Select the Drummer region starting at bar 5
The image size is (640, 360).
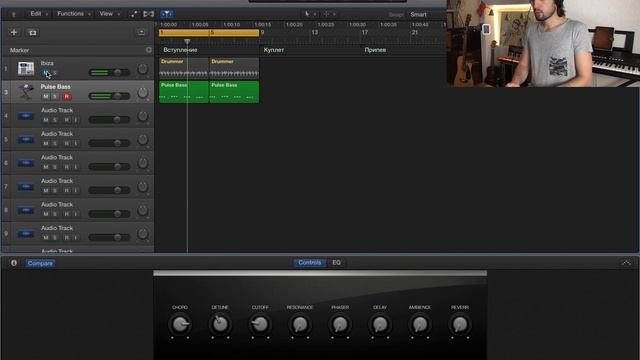pyautogui.click(x=234, y=68)
